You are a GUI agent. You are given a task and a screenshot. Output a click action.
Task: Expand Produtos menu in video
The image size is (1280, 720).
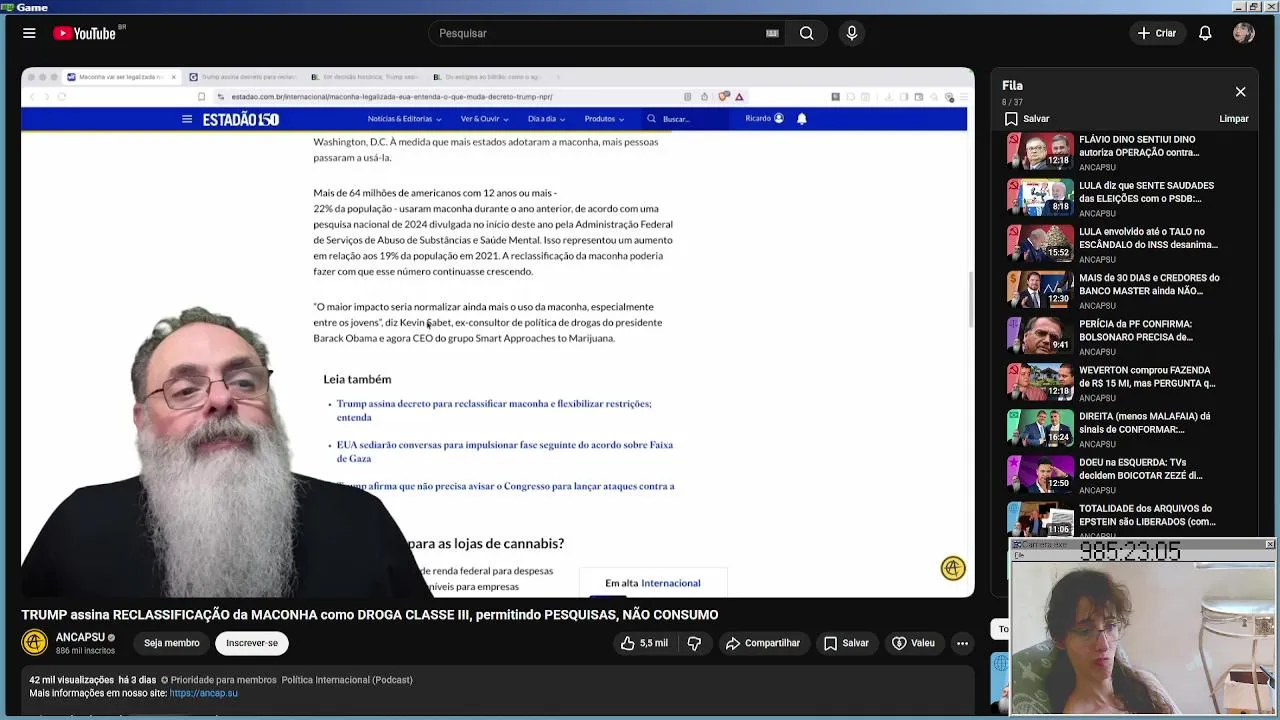(x=604, y=119)
